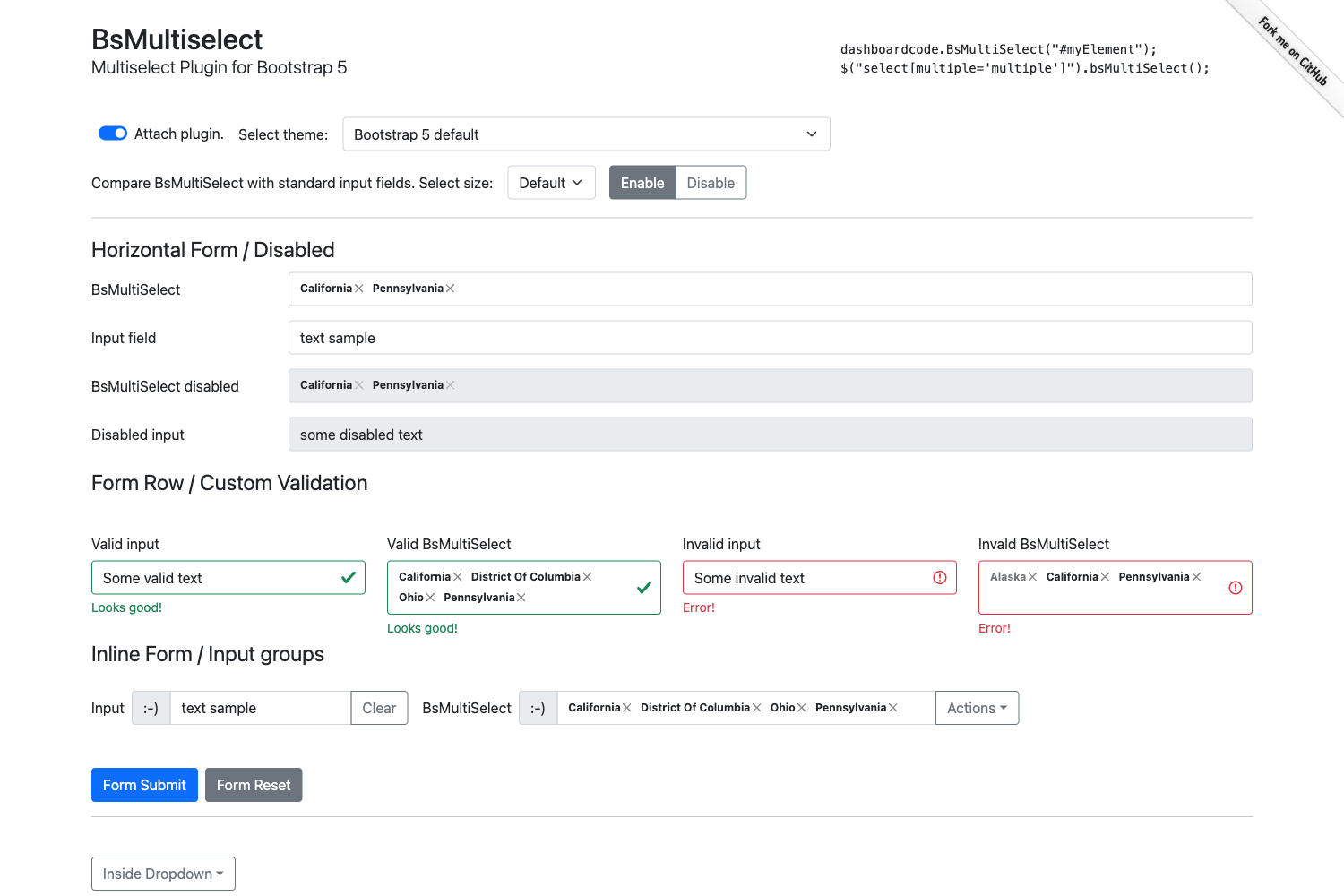Click the exclamation icon in Invalid BsMultiSelect
1344x896 pixels.
click(1235, 588)
